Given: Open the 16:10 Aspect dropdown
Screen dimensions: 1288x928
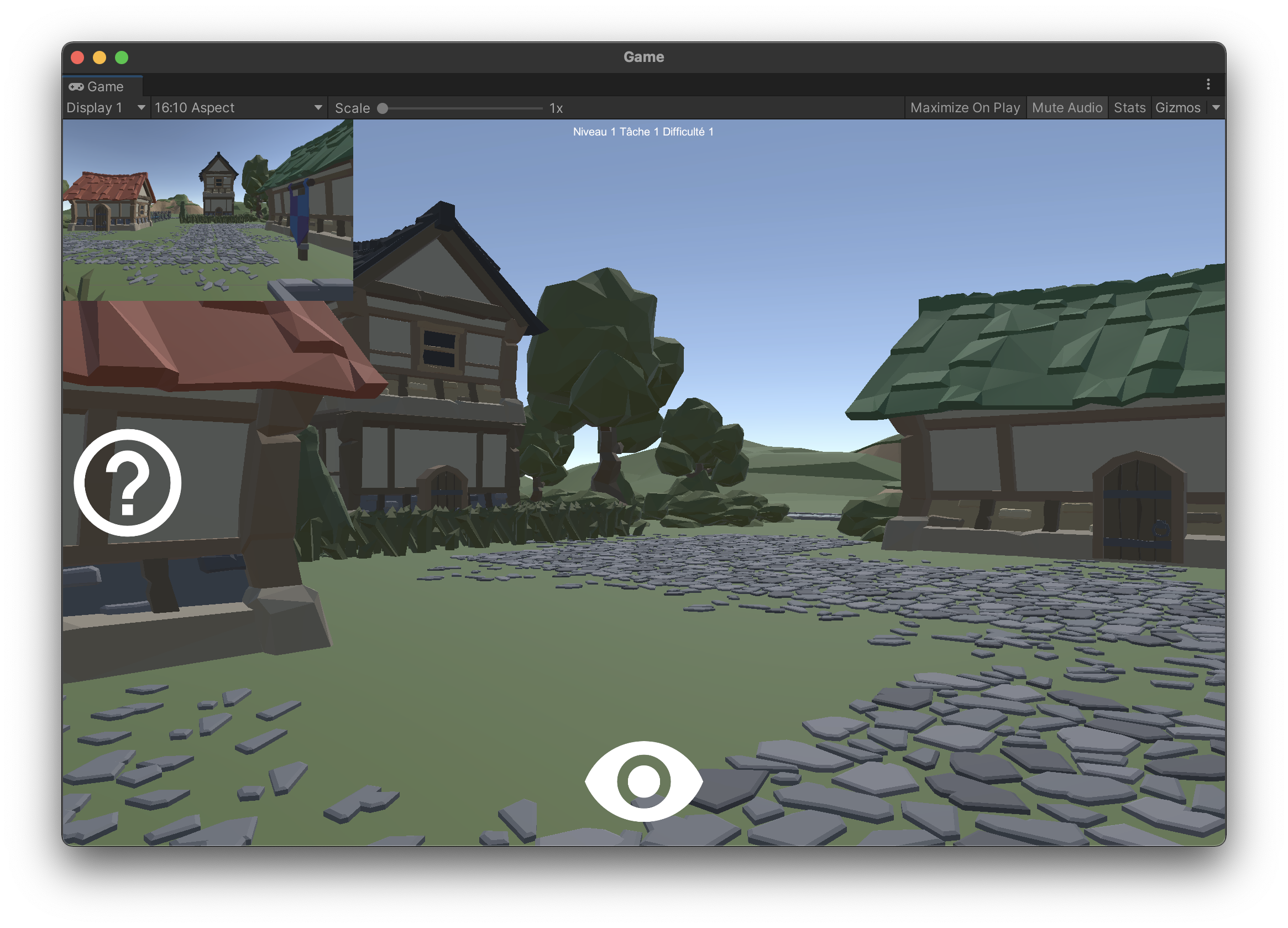Looking at the screenshot, I should point(238,107).
